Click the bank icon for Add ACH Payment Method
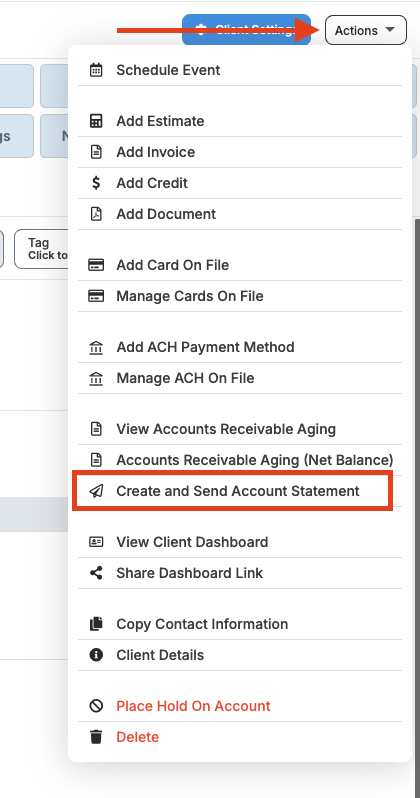This screenshot has height=798, width=420. click(96, 348)
